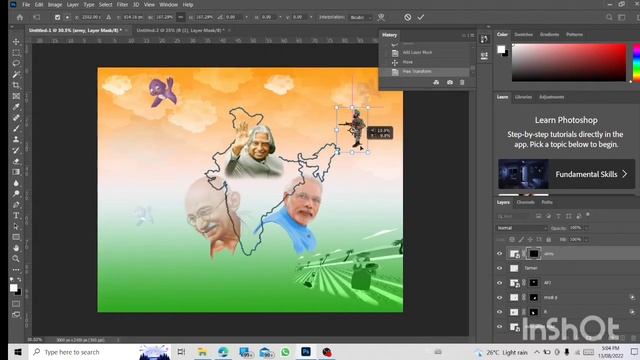Delete current state in History panel
The width and height of the screenshot is (640, 360).
[462, 82]
